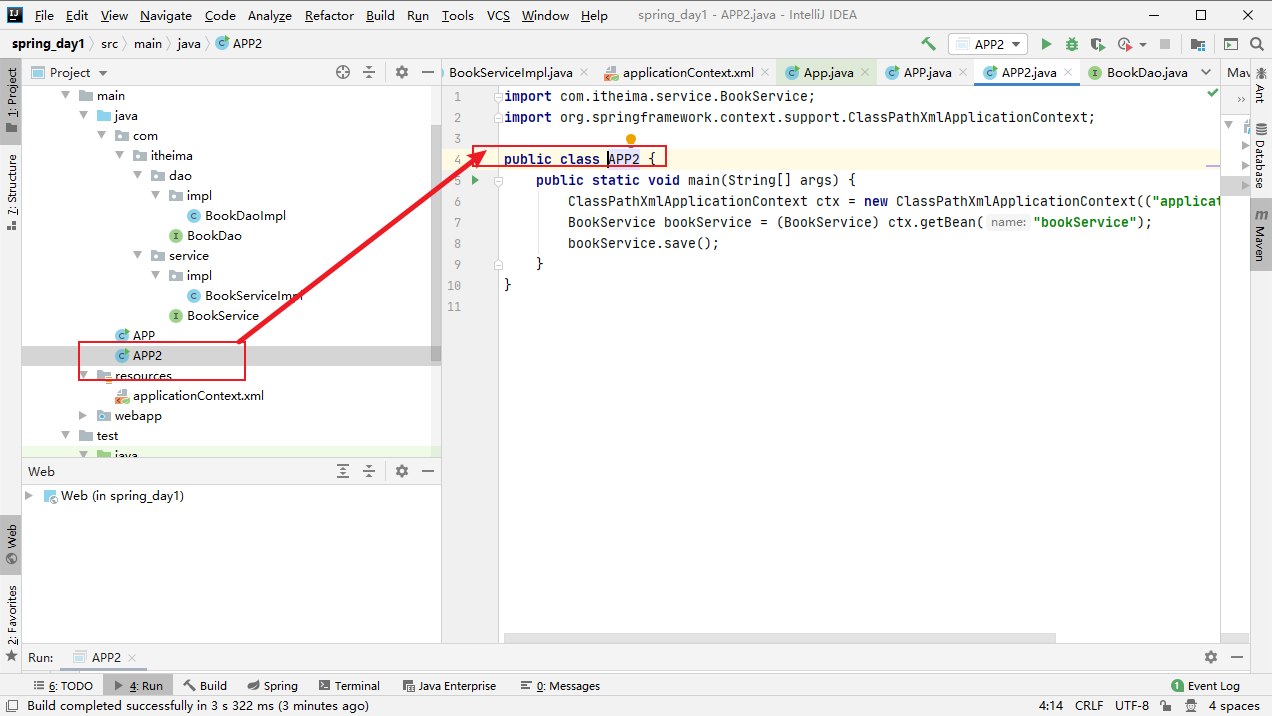Click the Build Project hammer icon
This screenshot has width=1272, height=716.
(928, 44)
